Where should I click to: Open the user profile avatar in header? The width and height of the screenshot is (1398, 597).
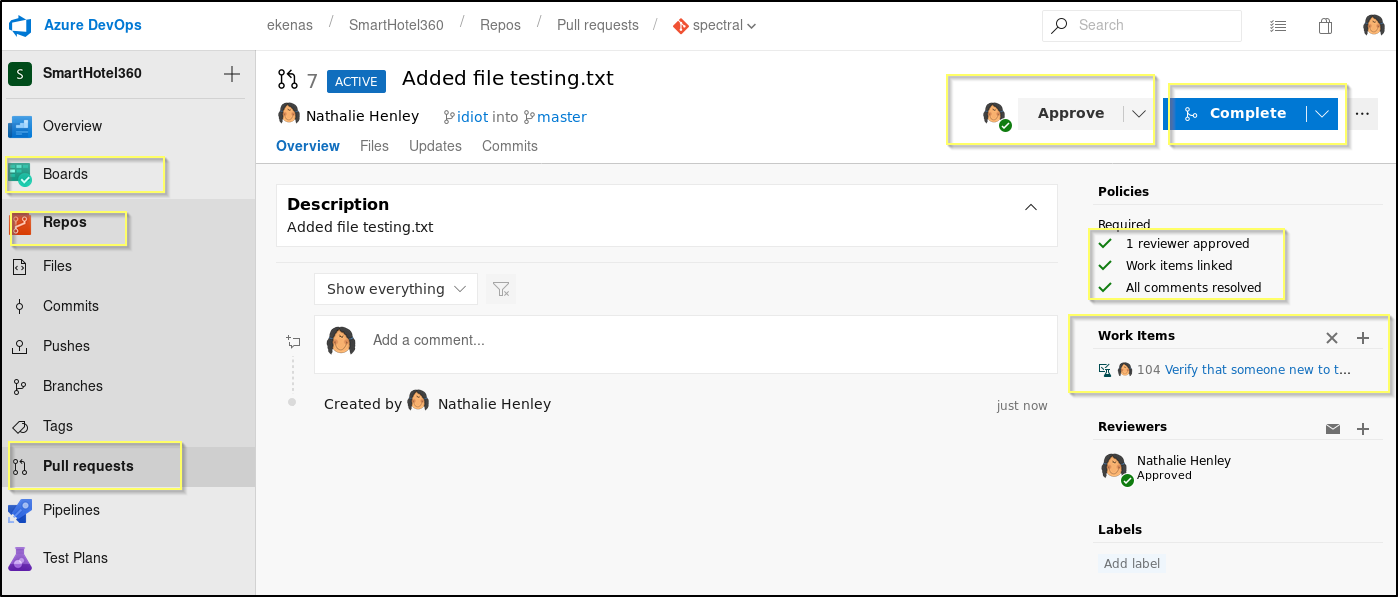click(x=1374, y=25)
